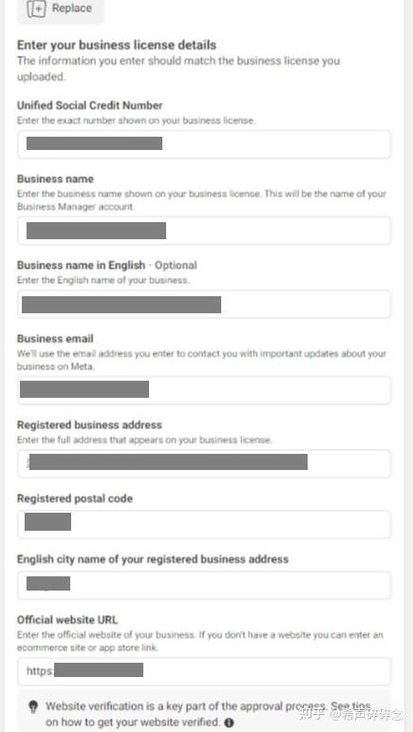The width and height of the screenshot is (413, 732).
Task: Click 'Optional' next to Business name in English
Action: 176,265
